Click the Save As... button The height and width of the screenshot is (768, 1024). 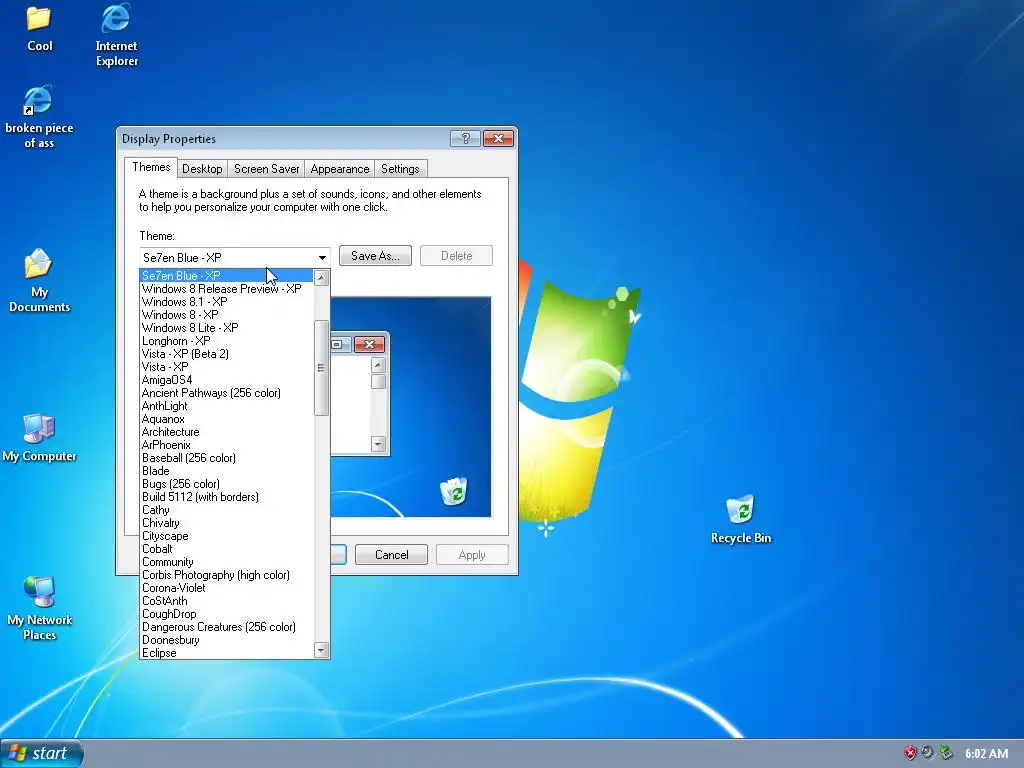[375, 256]
